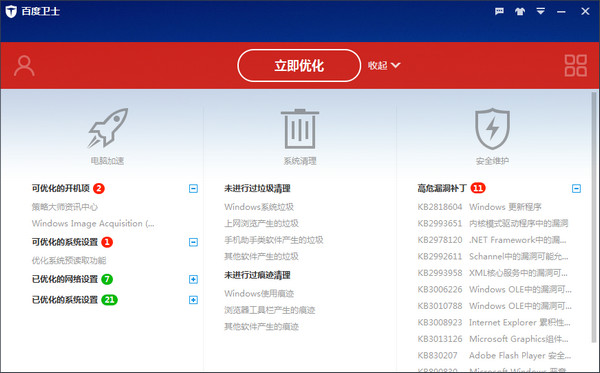Image resolution: width=600 pixels, height=373 pixels.
Task: Click the green badge 7 next to 已优化的网络设置
Action: [107, 279]
